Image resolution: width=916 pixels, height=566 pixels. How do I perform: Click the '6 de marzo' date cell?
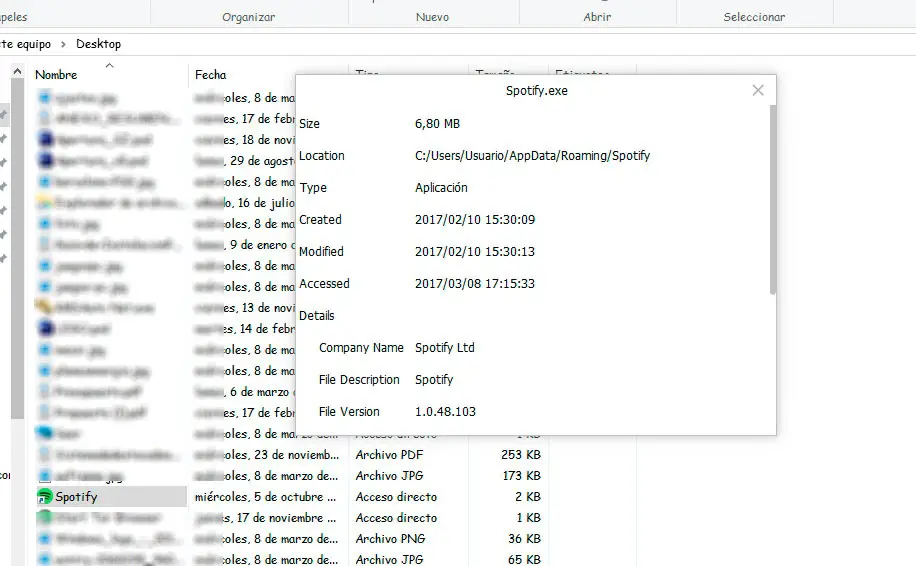pyautogui.click(x=245, y=391)
